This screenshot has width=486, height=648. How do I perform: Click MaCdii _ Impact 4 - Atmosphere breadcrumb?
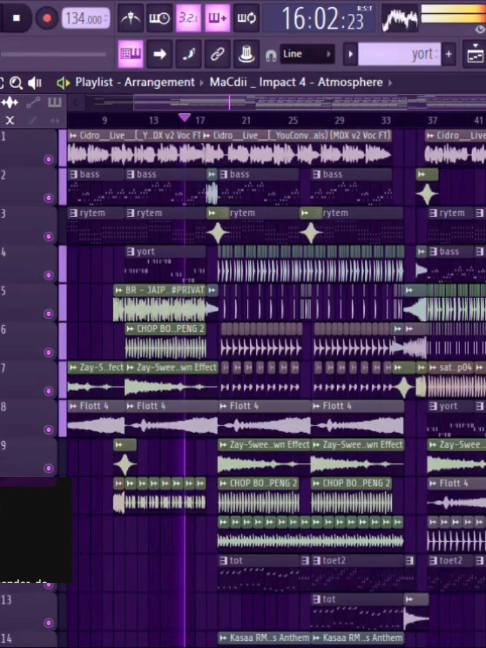tap(296, 82)
